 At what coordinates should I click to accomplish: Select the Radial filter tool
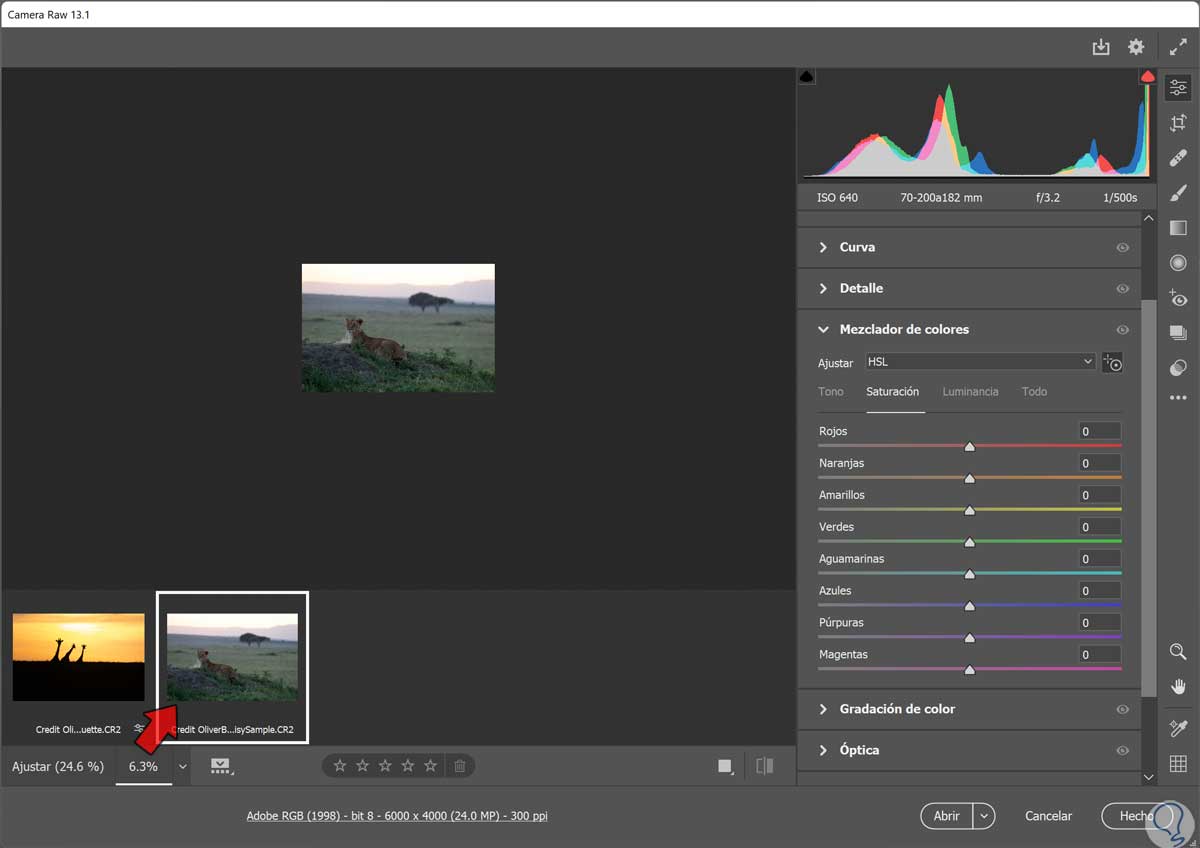tap(1178, 263)
